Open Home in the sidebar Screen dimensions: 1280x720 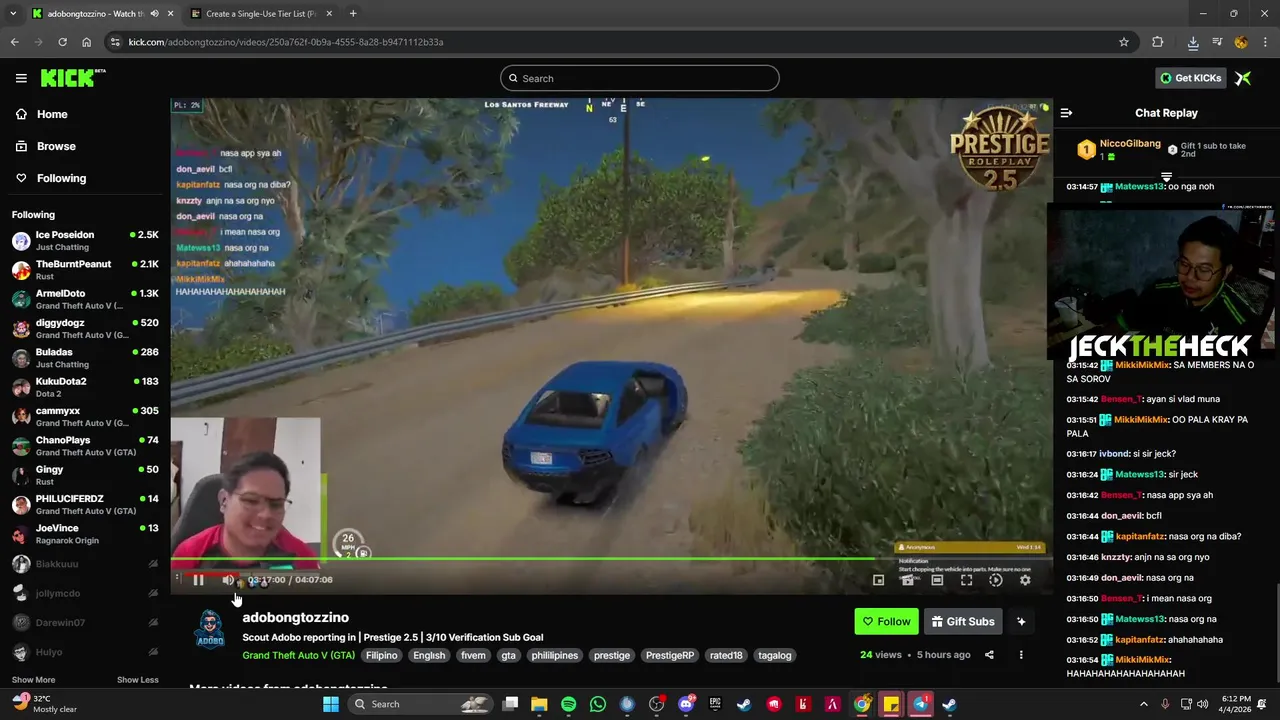click(x=42, y=114)
